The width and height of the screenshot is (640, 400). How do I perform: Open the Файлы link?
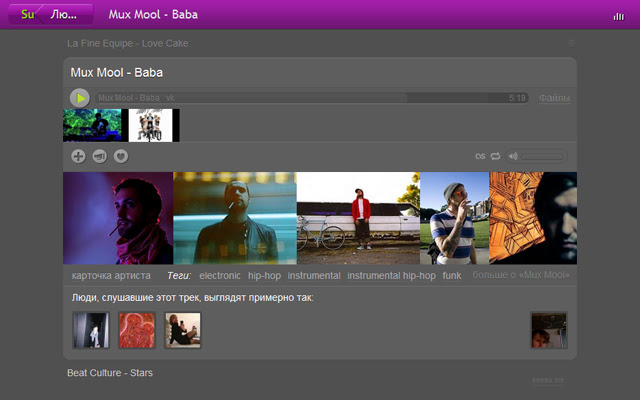[x=554, y=98]
